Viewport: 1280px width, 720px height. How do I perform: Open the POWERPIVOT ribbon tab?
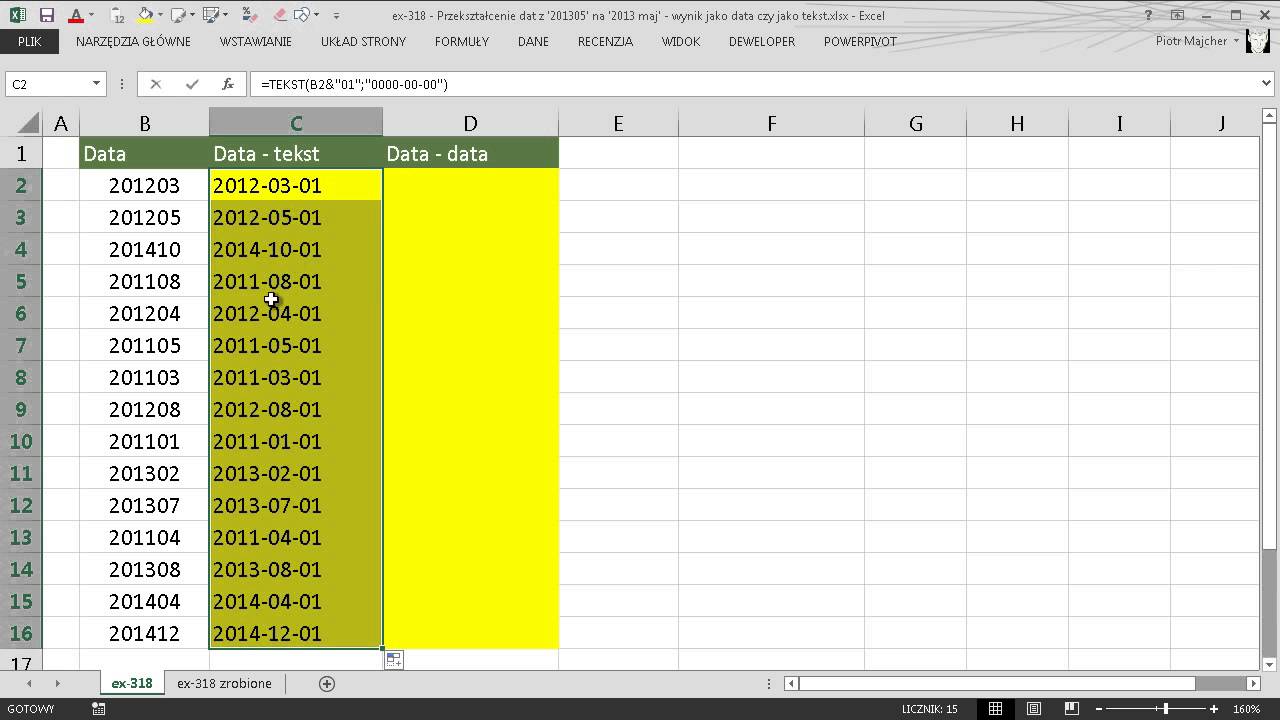coord(860,42)
